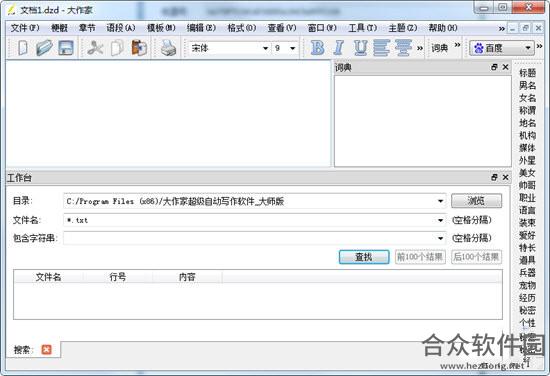Expand overflow chevron next to 词典

point(457,45)
